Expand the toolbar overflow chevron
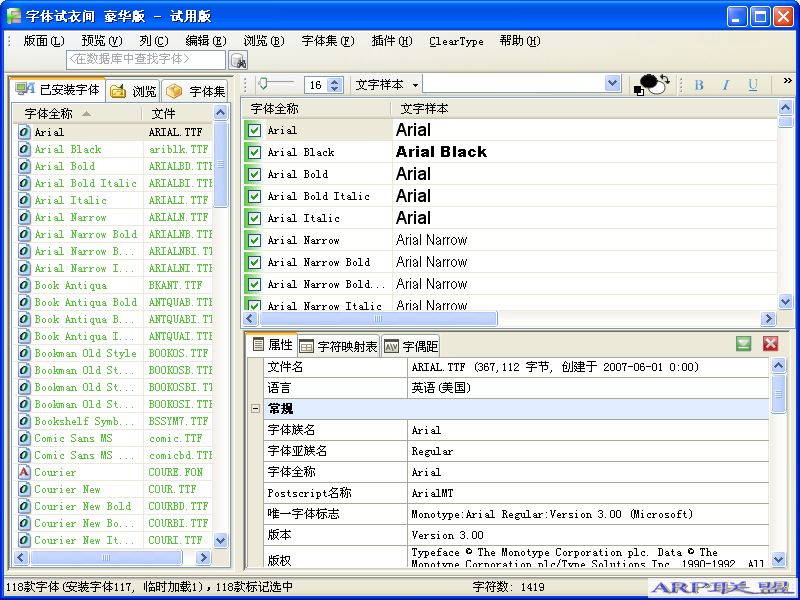The height and width of the screenshot is (600, 800). tap(787, 82)
